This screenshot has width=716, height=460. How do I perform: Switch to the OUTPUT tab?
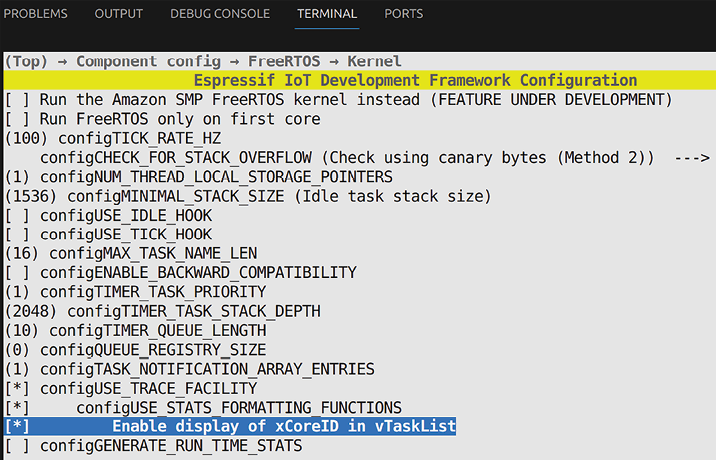pos(118,14)
